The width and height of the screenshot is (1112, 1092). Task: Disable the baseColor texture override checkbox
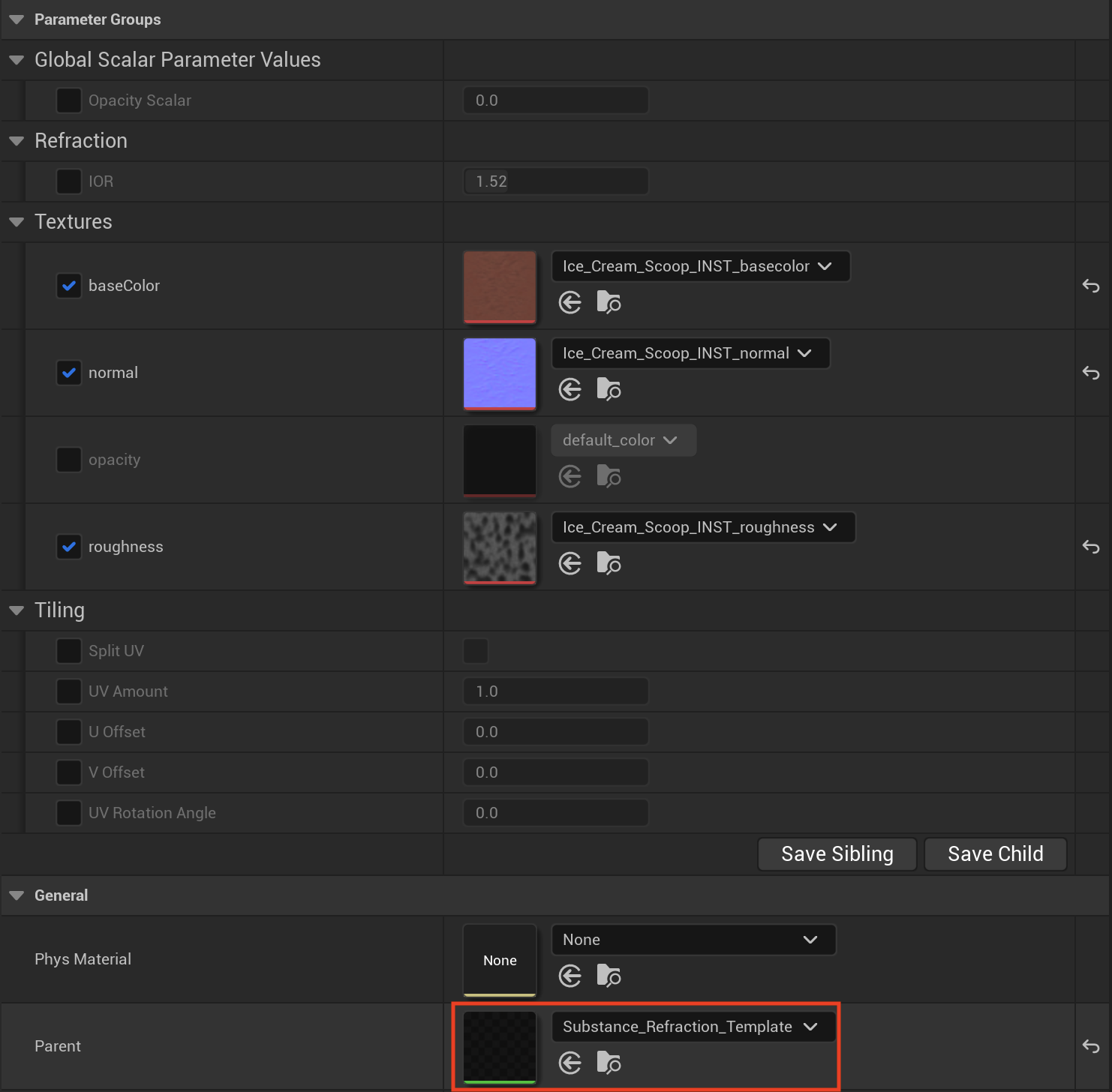pos(69,286)
